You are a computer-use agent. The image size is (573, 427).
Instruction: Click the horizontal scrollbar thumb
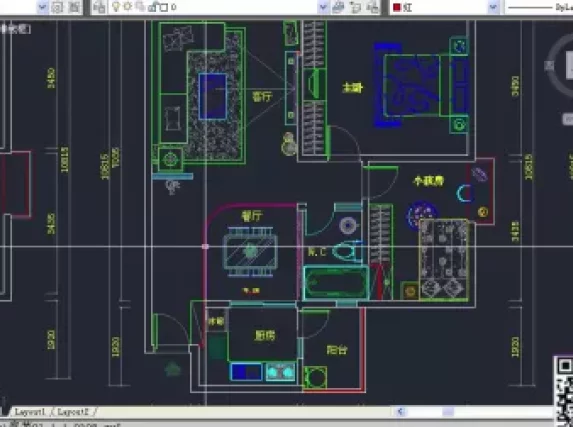click(x=448, y=412)
